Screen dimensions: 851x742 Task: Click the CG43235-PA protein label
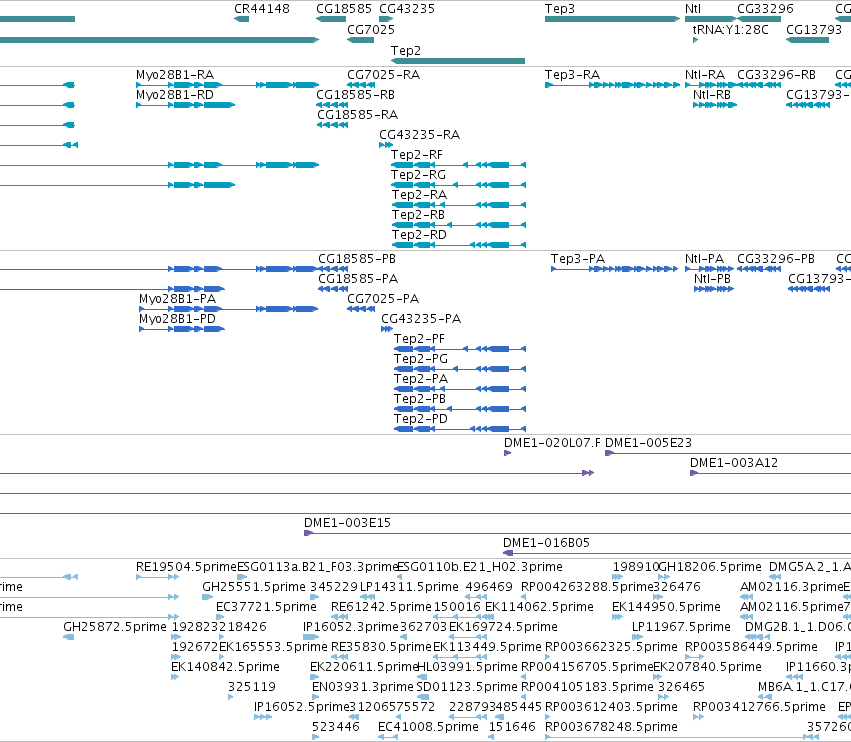421,319
